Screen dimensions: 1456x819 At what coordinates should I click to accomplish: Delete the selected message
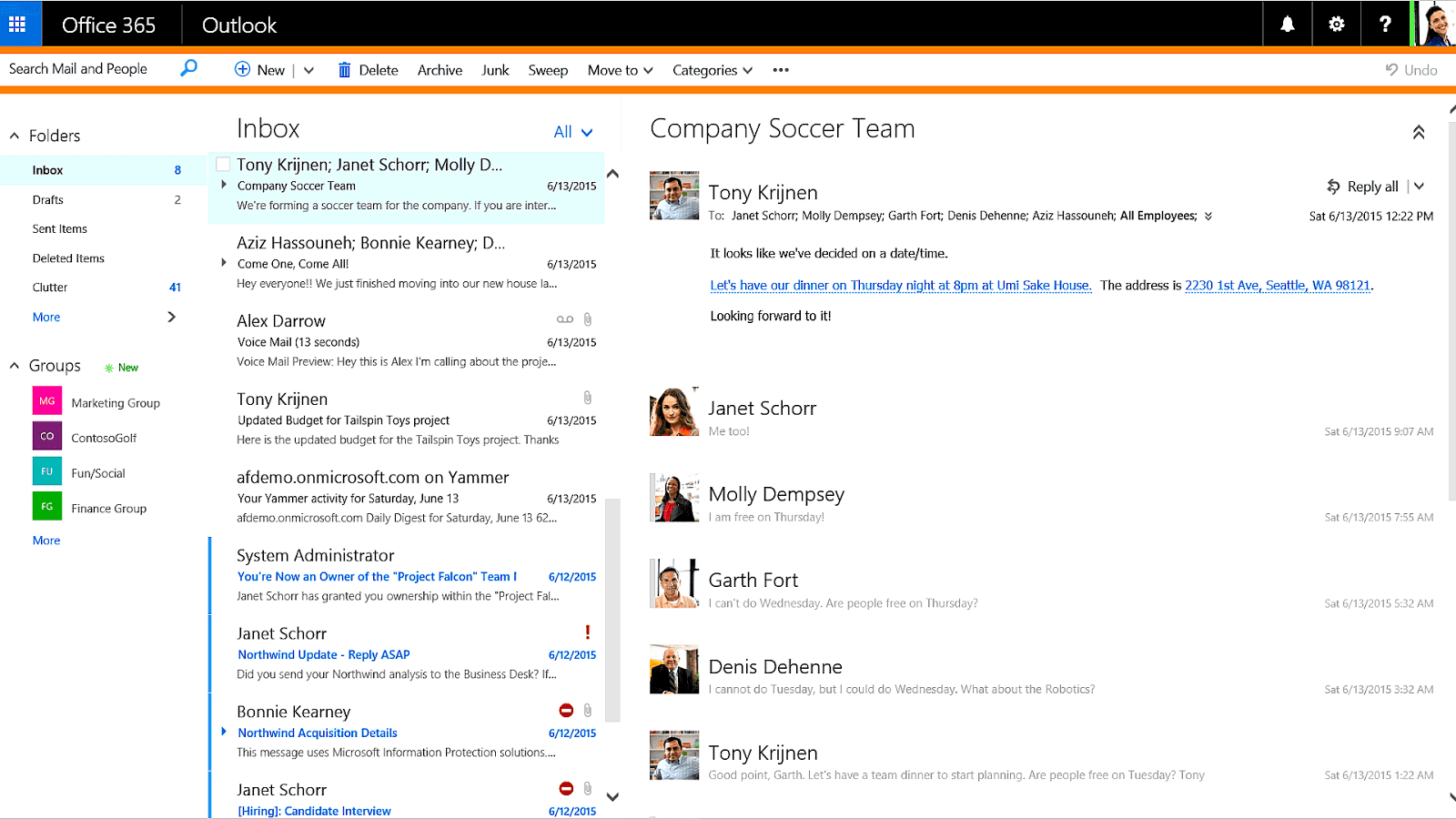(369, 70)
